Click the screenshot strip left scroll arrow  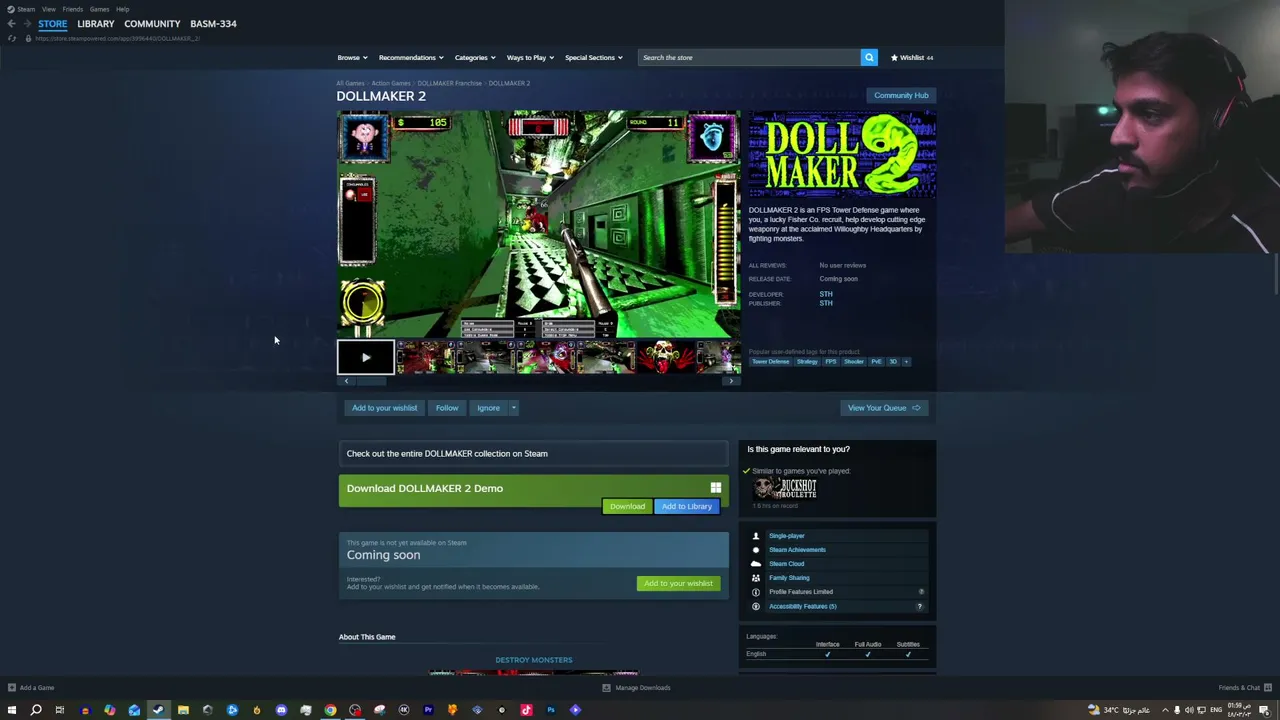pos(346,381)
